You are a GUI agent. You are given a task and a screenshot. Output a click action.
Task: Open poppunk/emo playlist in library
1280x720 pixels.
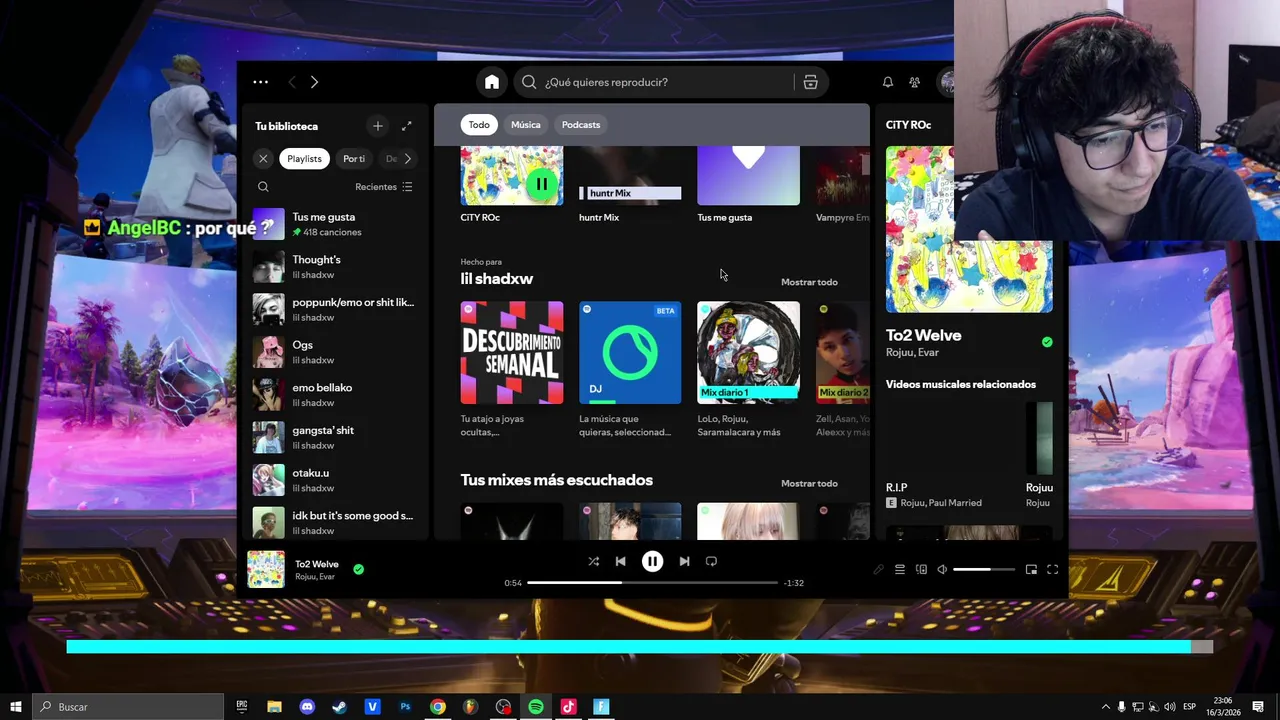click(334, 310)
